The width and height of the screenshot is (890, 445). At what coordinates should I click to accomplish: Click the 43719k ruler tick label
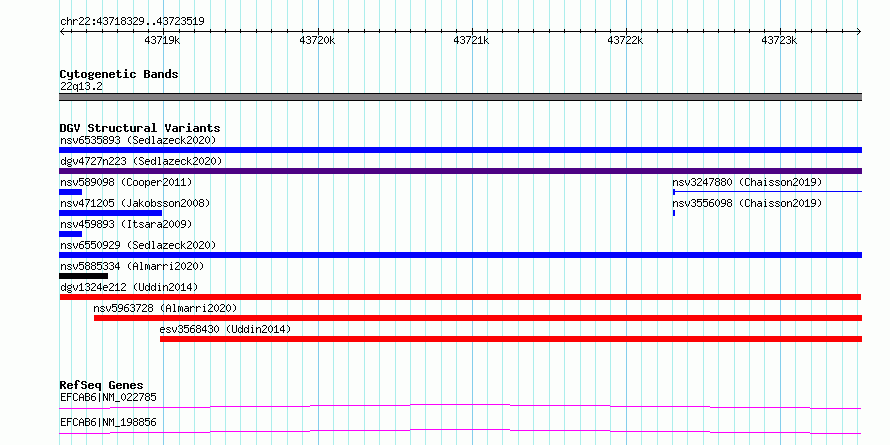(x=163, y=41)
